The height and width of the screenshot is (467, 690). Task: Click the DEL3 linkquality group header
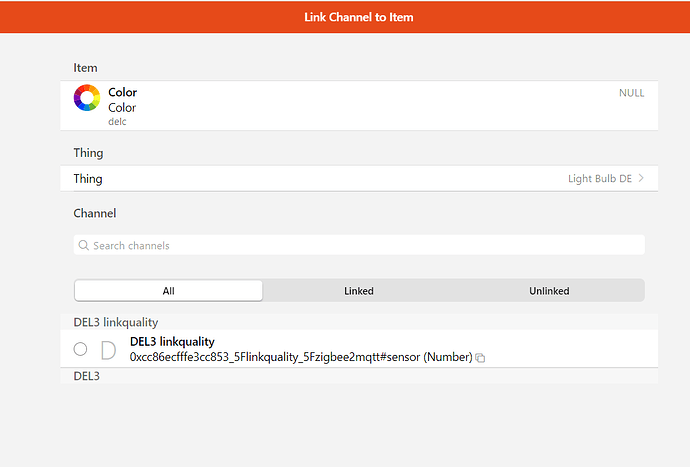(116, 322)
